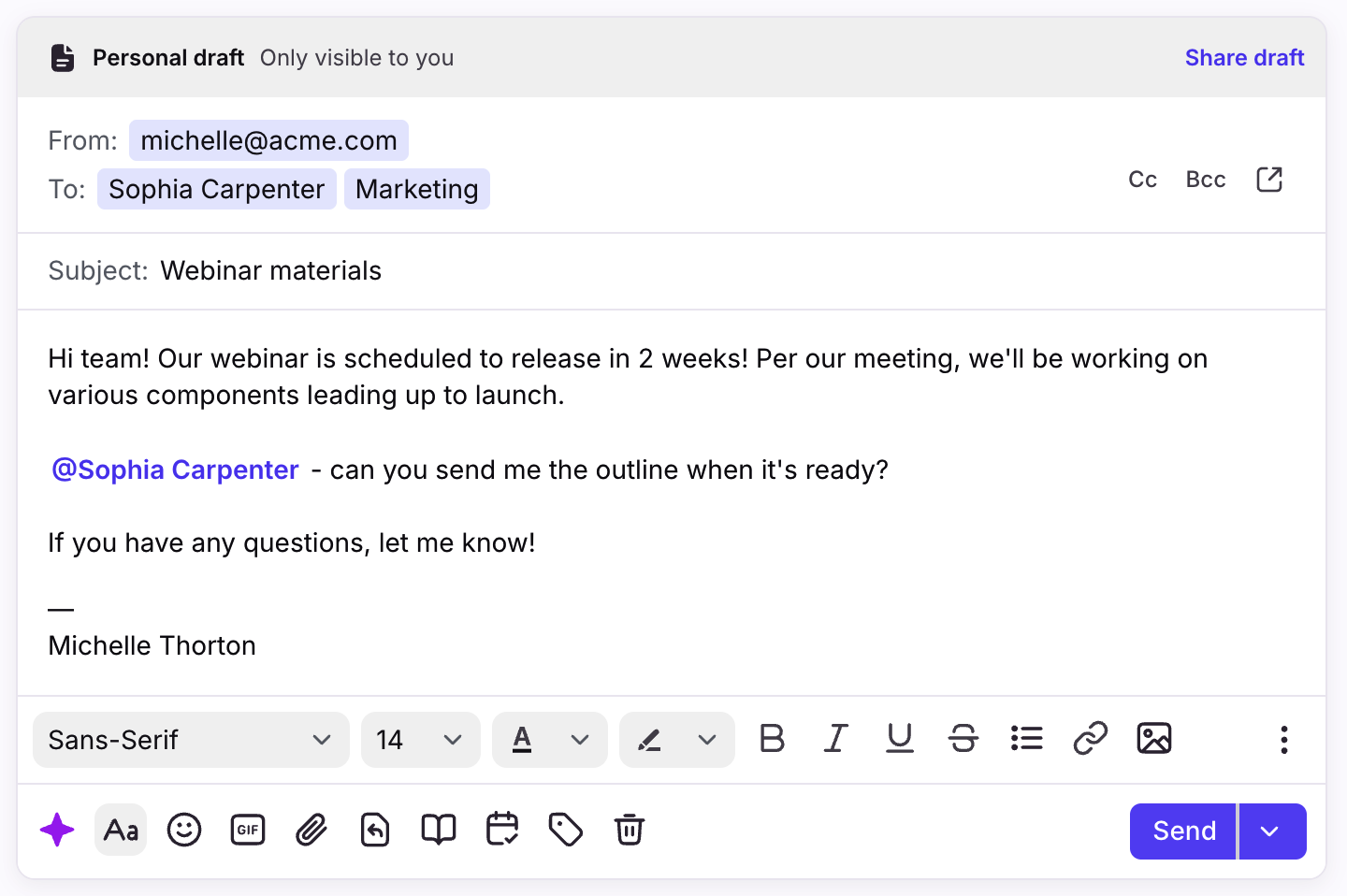Click the calendar scheduling icon
The width and height of the screenshot is (1347, 896).
point(502,830)
